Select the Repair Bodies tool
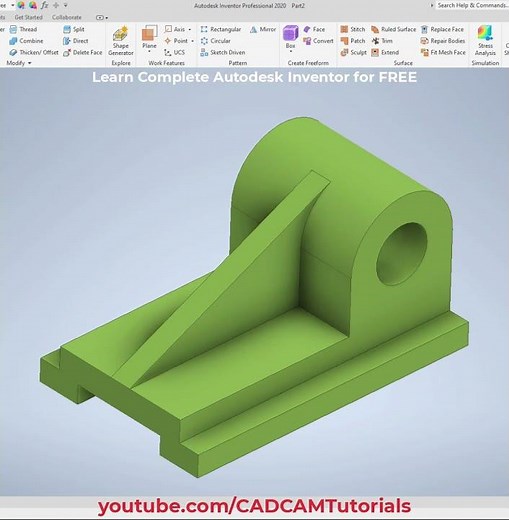The height and width of the screenshot is (520, 509). 443,41
